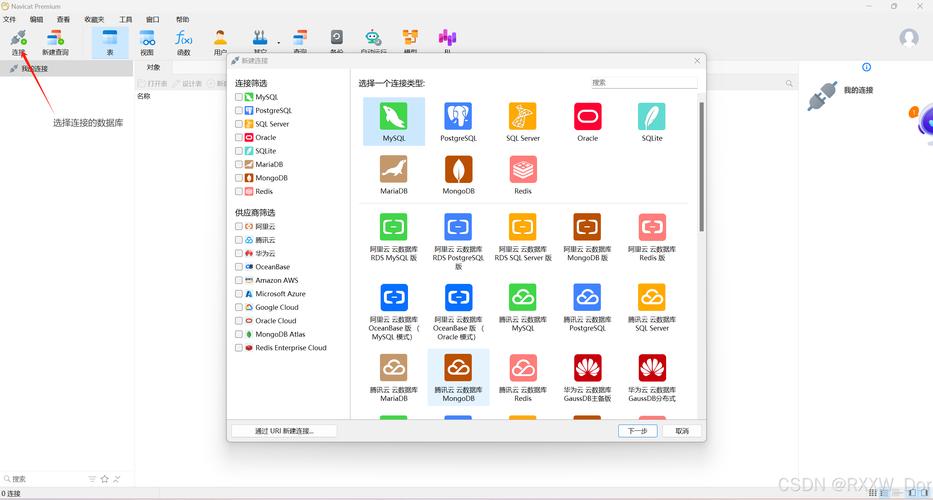The height and width of the screenshot is (500, 933).
Task: Tick the MySQL connection filter checkbox
Action: (x=239, y=96)
